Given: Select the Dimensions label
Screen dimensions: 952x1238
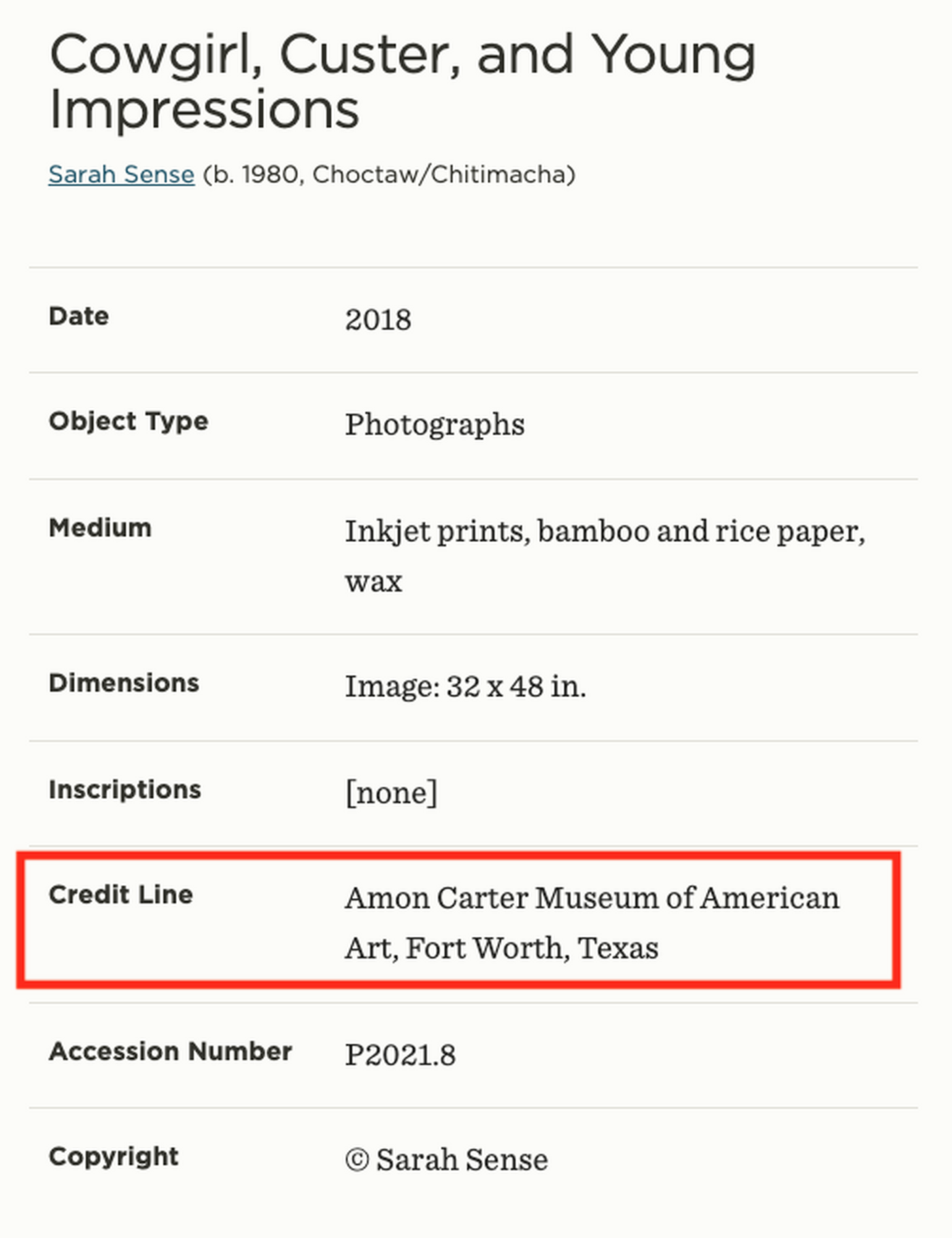Looking at the screenshot, I should (x=124, y=683).
